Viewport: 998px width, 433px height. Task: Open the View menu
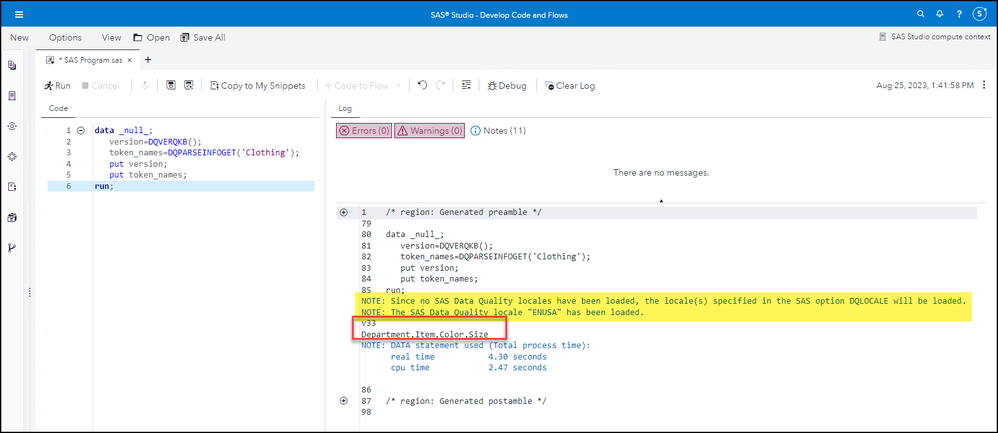[x=111, y=38]
